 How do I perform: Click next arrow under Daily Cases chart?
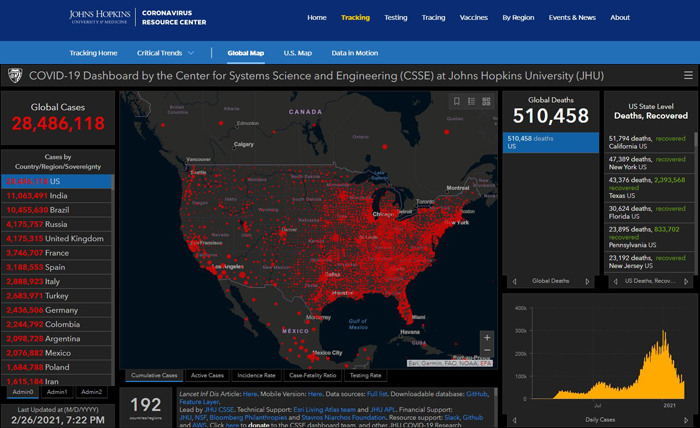686,420
